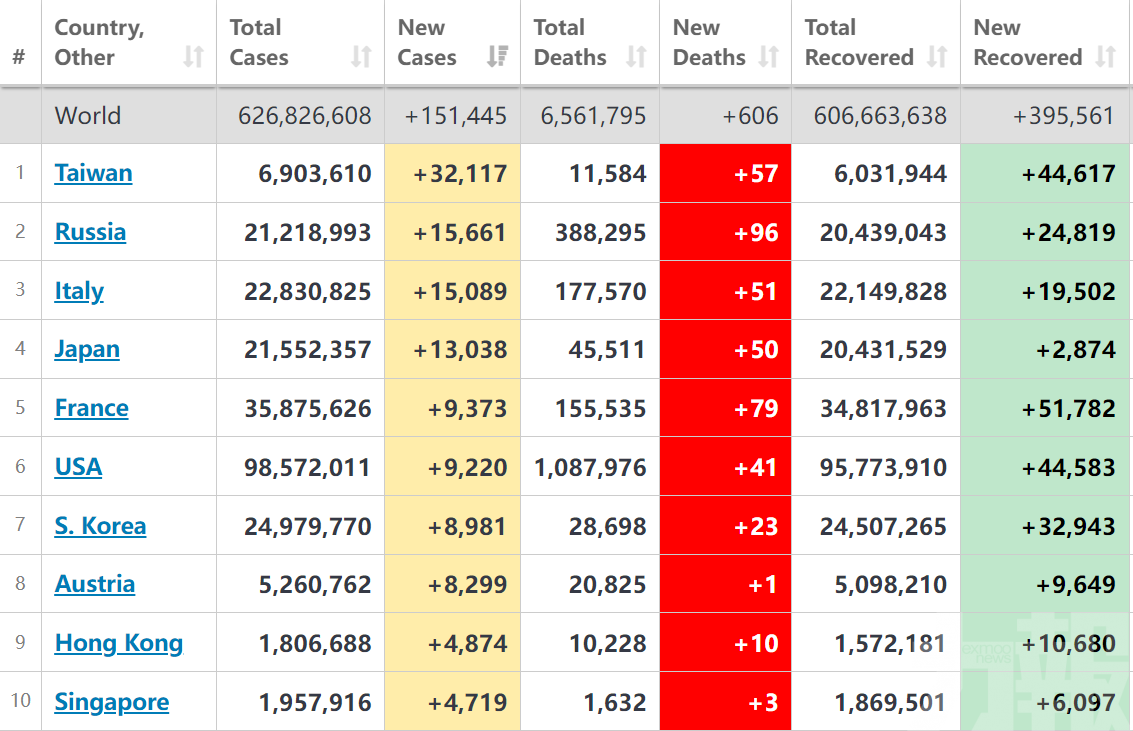This screenshot has height=731, width=1133.
Task: Select Japan total deaths 45,511
Action: tap(607, 350)
